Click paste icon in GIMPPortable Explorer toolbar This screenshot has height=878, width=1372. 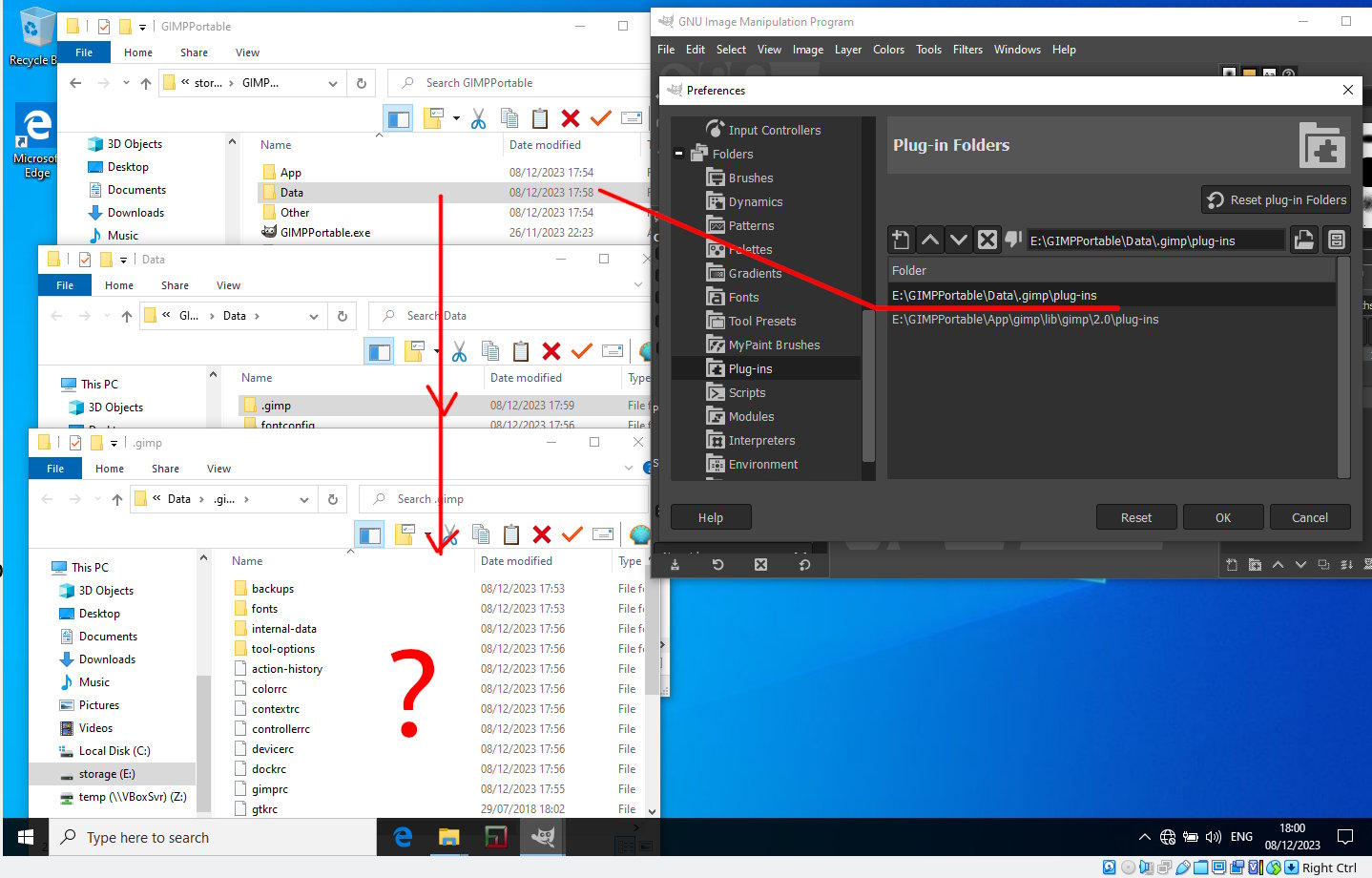[539, 118]
